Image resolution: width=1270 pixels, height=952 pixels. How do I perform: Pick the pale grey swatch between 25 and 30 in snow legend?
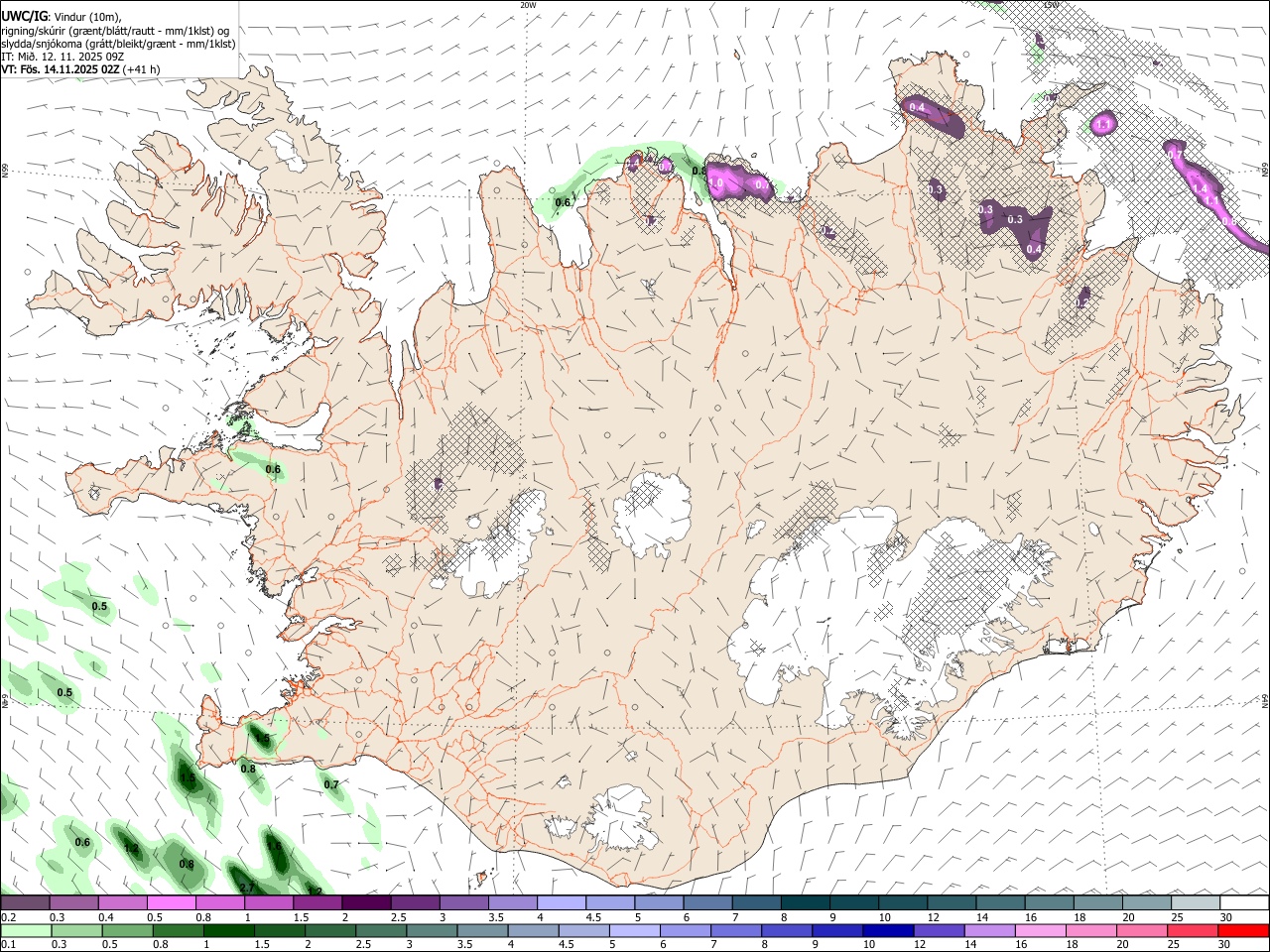coord(1195,903)
